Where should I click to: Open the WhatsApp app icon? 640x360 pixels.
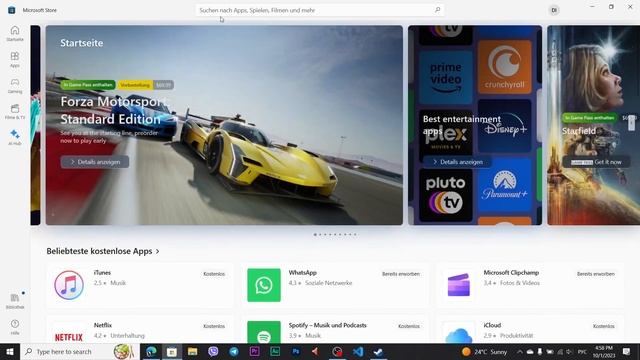(x=264, y=285)
